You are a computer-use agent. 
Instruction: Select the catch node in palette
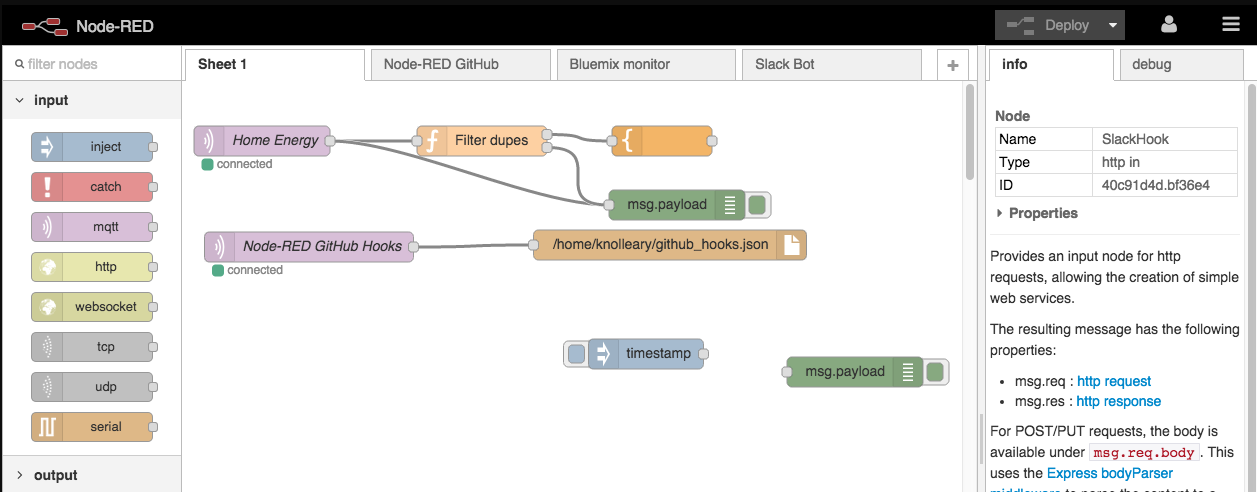(x=92, y=187)
